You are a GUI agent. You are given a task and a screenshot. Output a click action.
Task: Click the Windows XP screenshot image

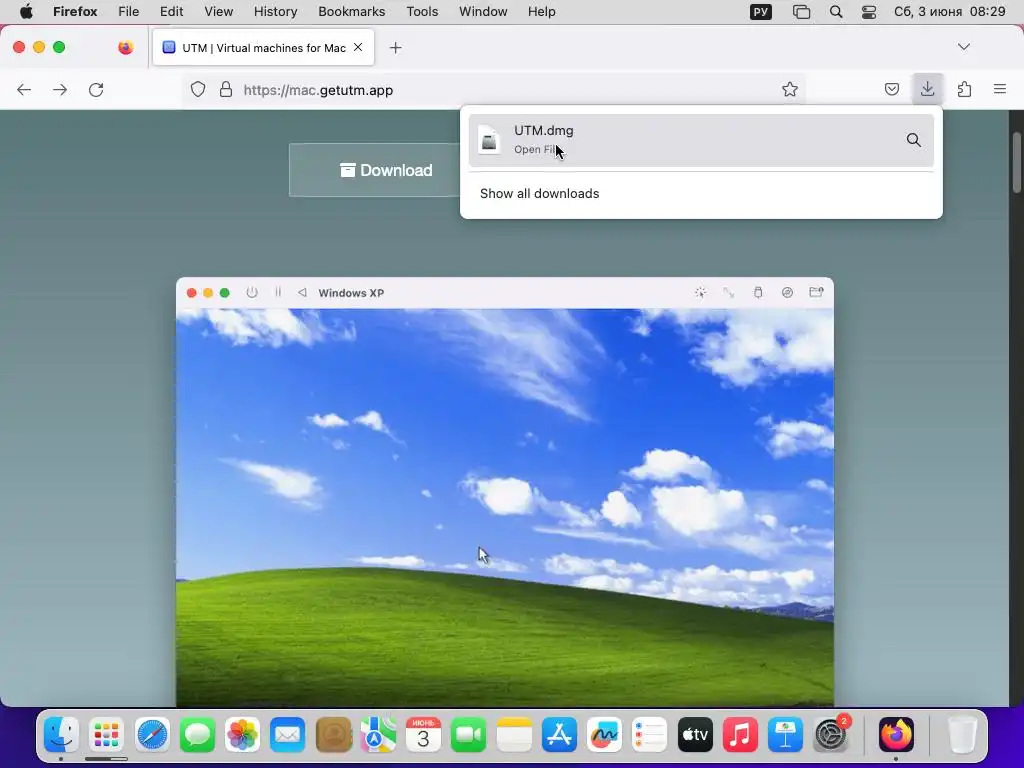pyautogui.click(x=505, y=507)
